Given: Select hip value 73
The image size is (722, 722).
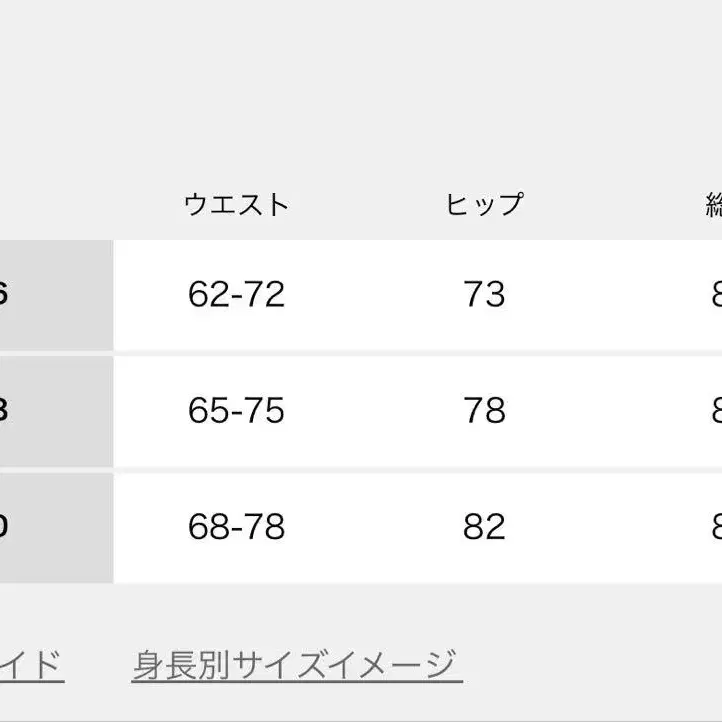Looking at the screenshot, I should tap(484, 294).
